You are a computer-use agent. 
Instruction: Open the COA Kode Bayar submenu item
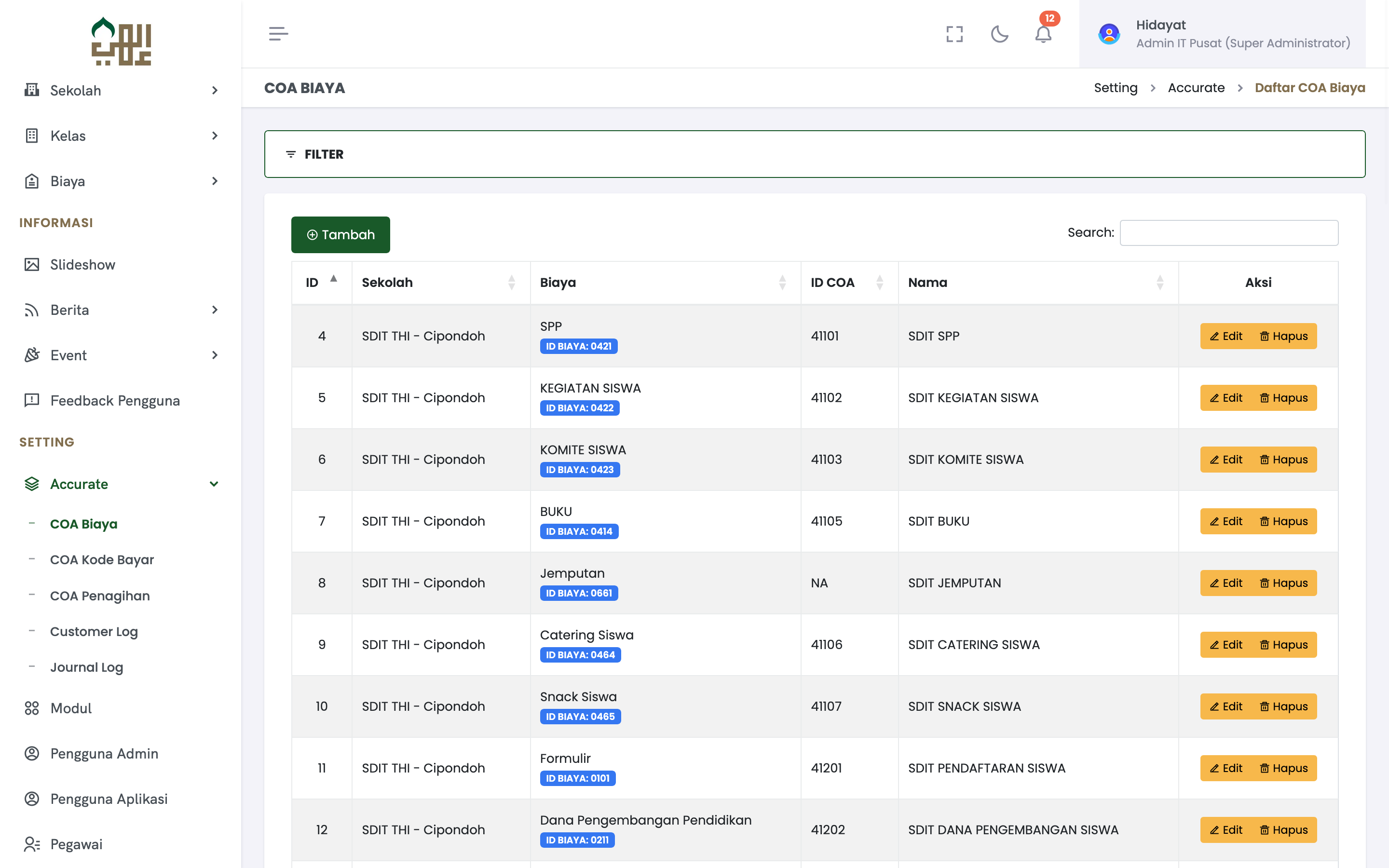[x=102, y=560]
